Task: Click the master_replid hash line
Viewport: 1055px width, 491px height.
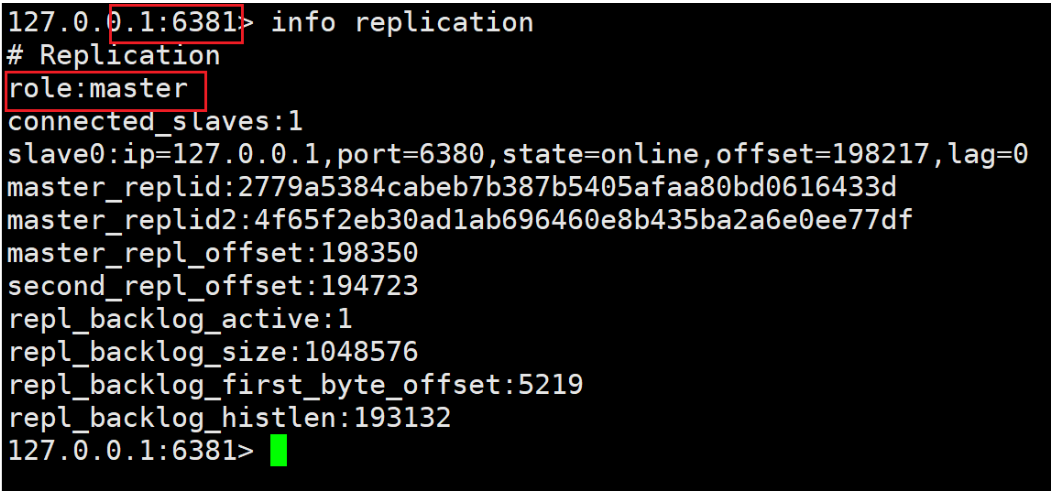Action: (x=452, y=188)
